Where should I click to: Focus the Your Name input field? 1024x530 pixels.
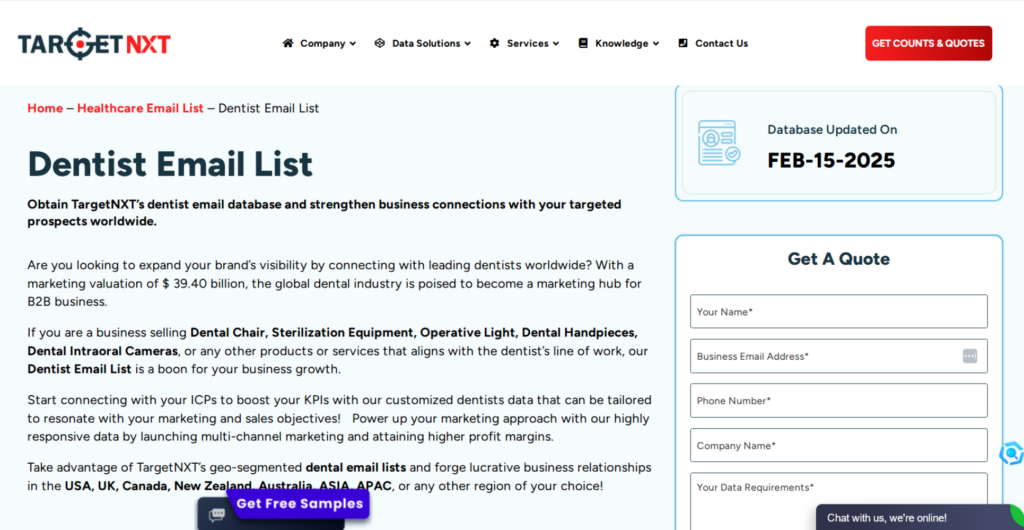pos(838,312)
